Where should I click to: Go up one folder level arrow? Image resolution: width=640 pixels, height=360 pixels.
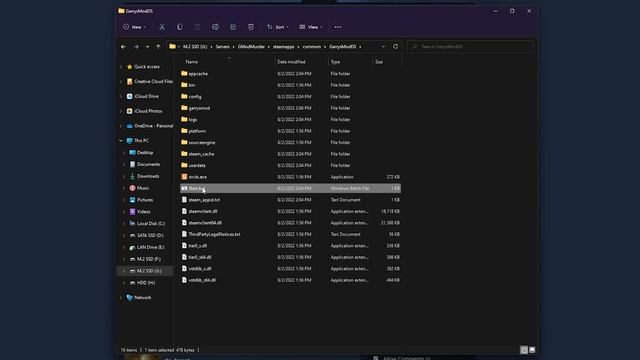[x=158, y=47]
